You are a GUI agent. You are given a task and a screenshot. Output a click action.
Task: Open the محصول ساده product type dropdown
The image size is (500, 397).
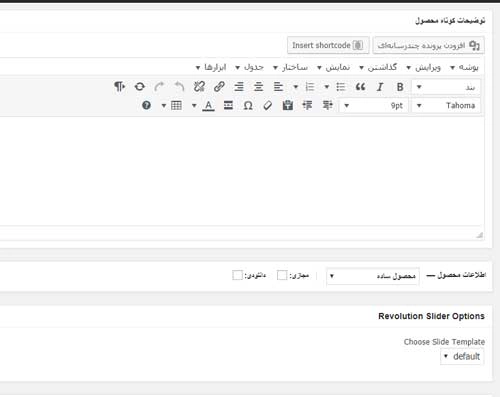(373, 276)
